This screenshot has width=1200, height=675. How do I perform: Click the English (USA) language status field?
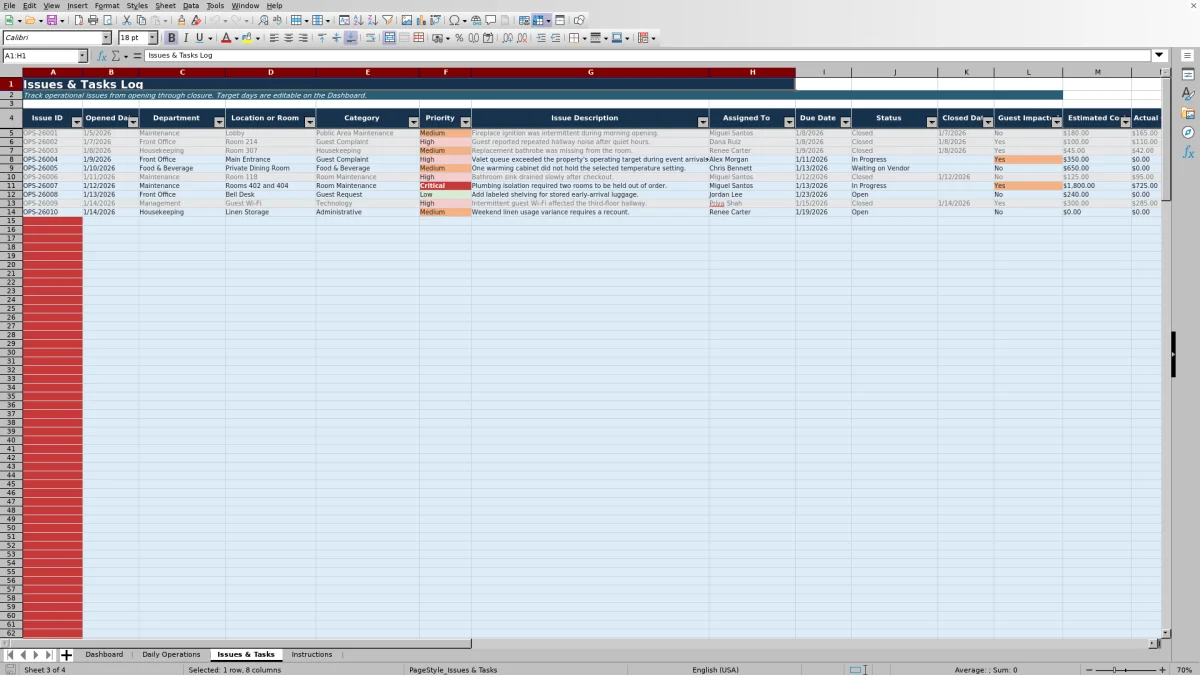[x=715, y=670]
